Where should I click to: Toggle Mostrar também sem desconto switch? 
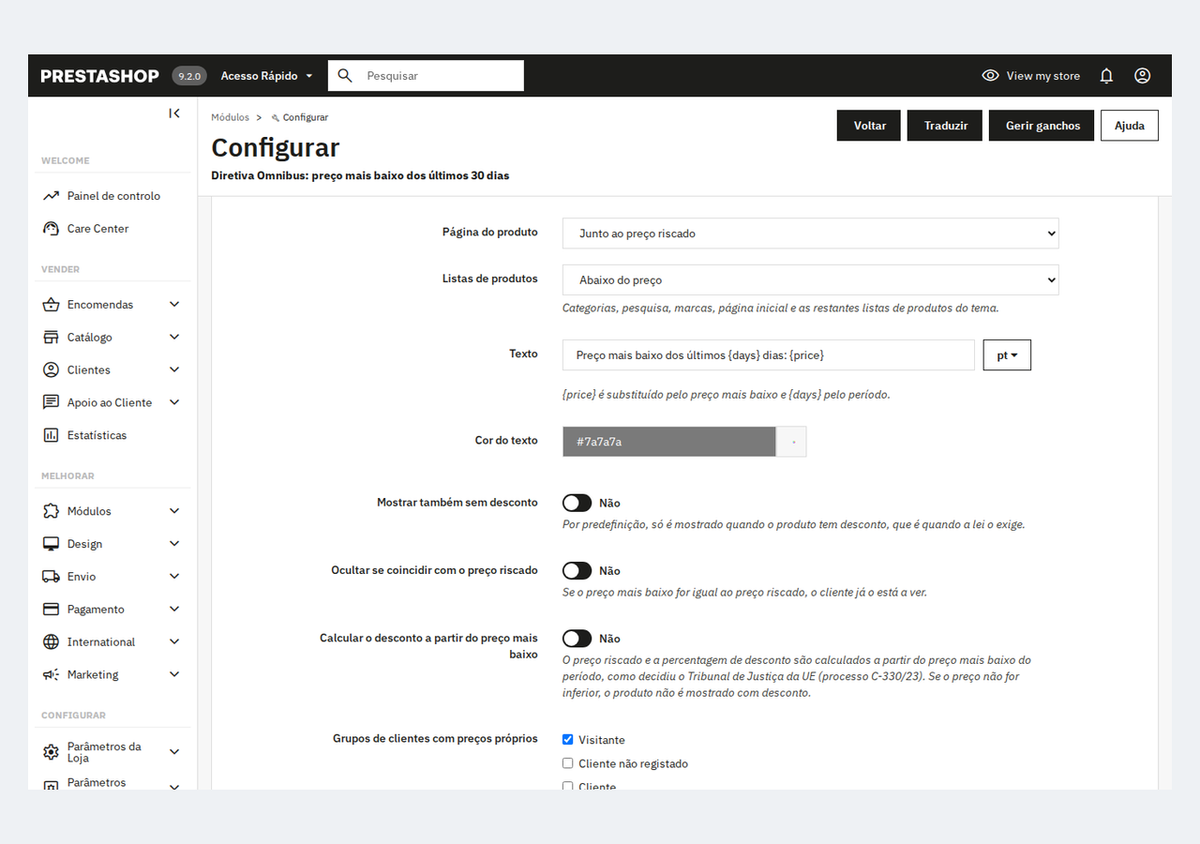click(577, 503)
